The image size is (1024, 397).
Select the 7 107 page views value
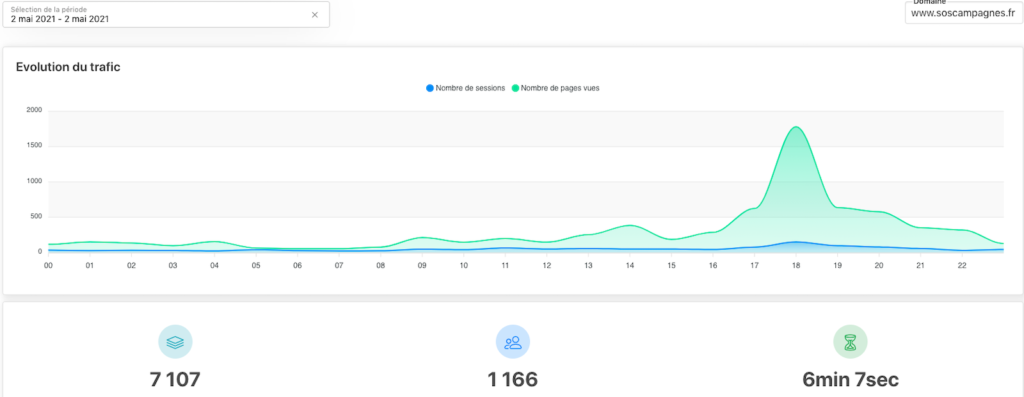(x=175, y=380)
